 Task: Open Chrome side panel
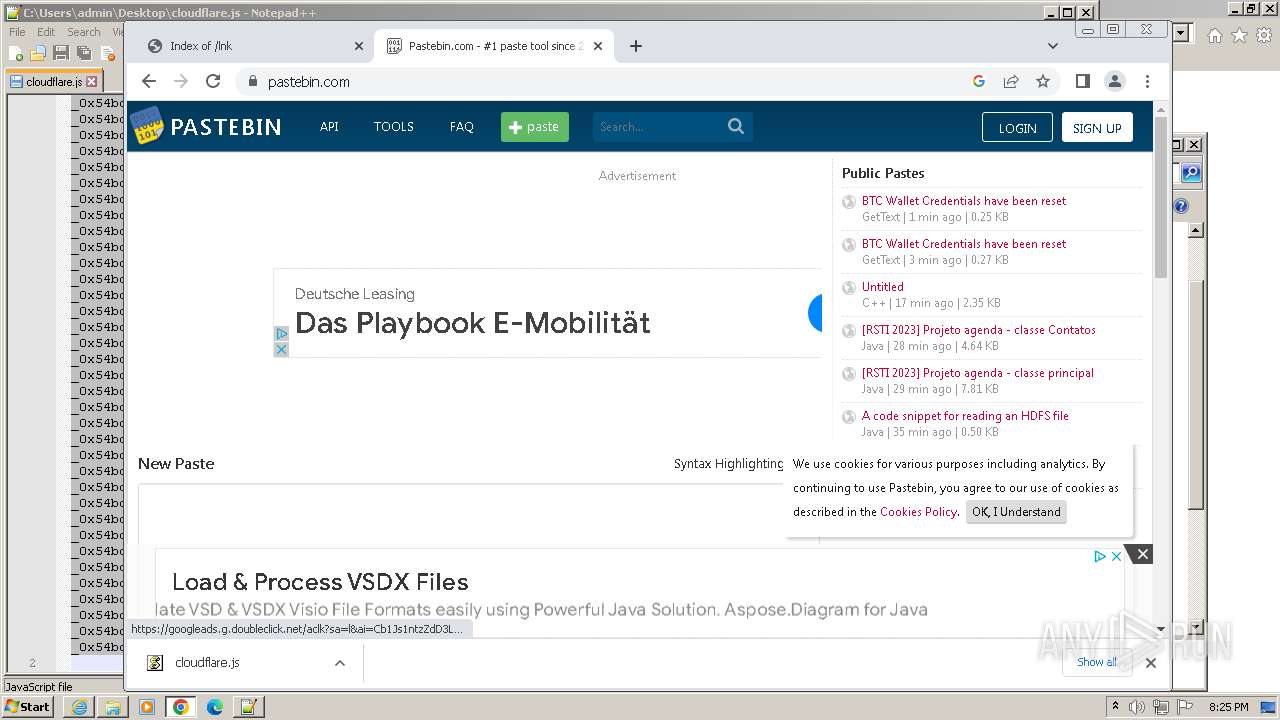pyautogui.click(x=1082, y=81)
